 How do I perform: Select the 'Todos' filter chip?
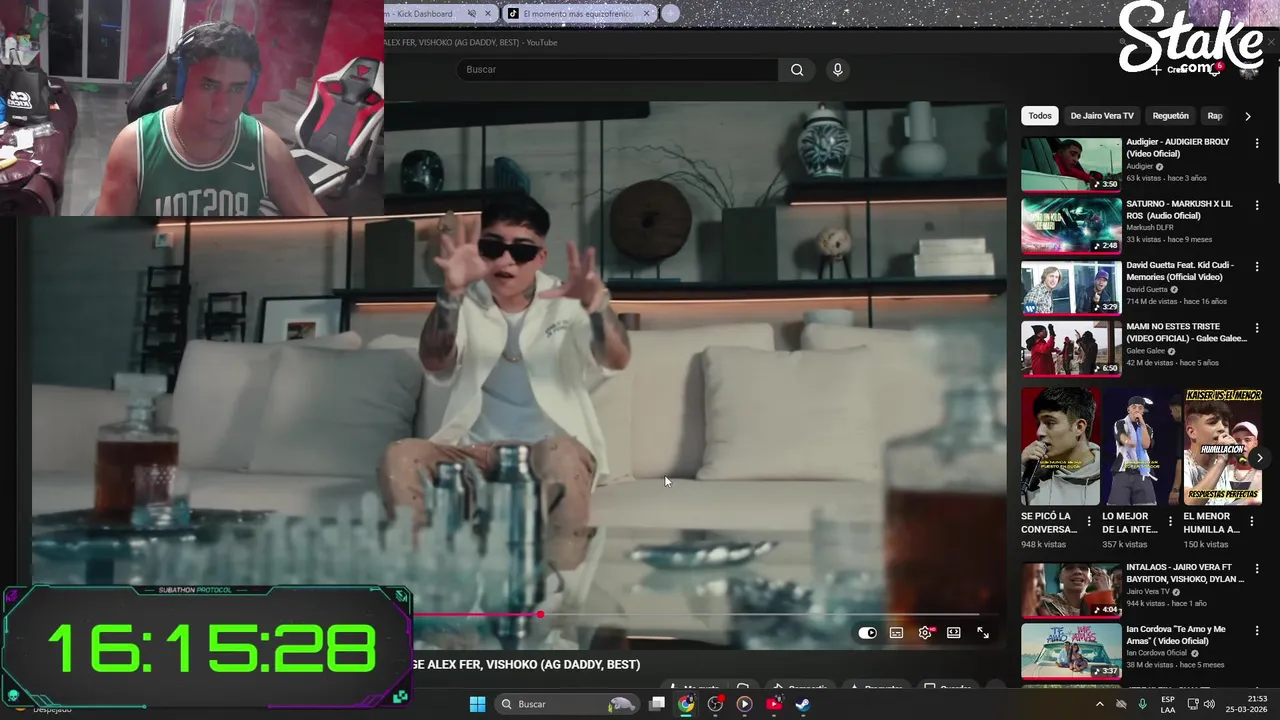(1040, 116)
